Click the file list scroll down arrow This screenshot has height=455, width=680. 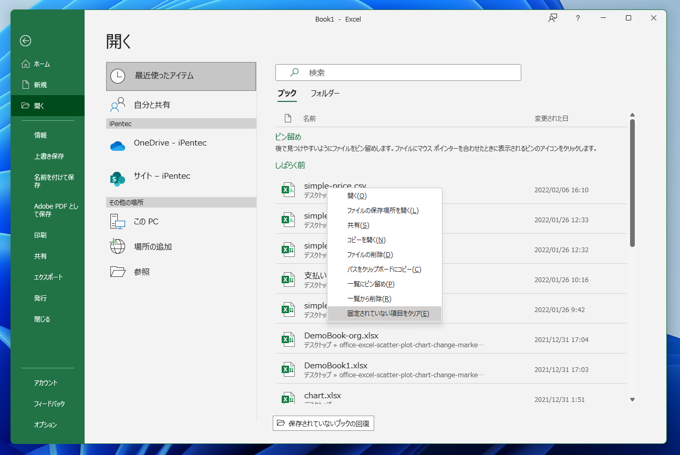[632, 399]
